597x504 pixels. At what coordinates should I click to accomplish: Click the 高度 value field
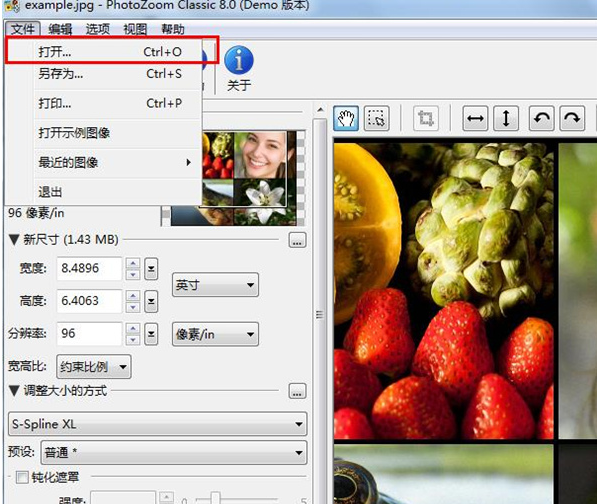click(89, 301)
